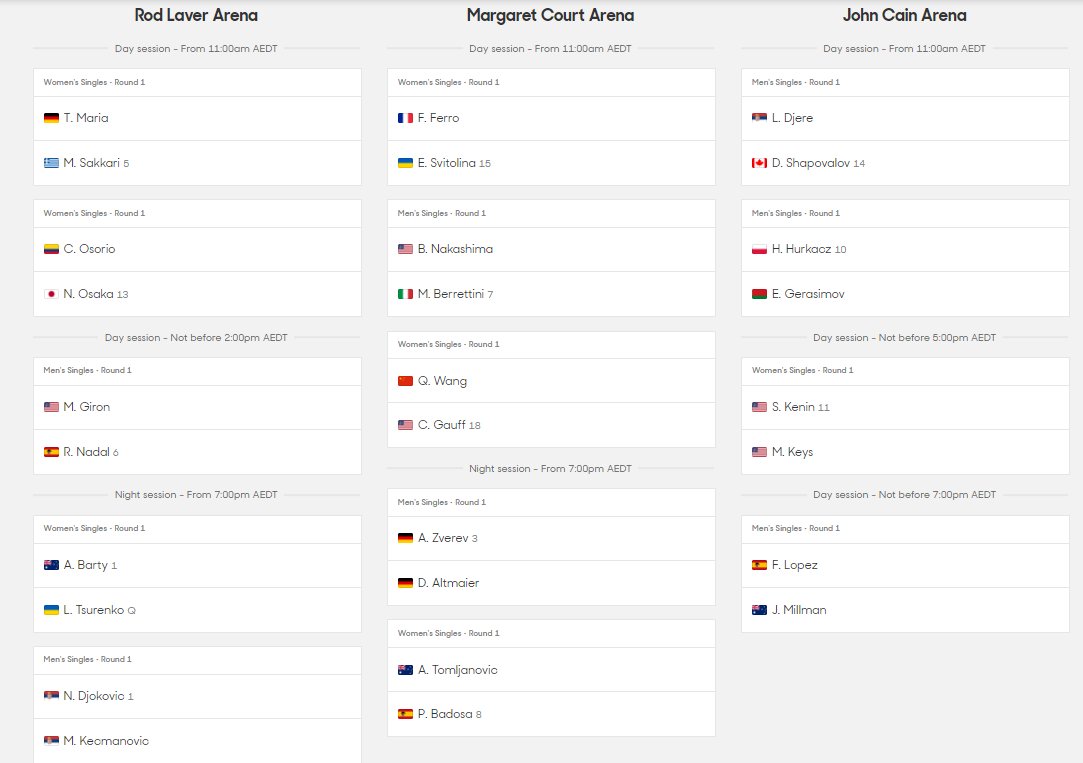
Task: Select C. Gauff player name
Action: click(441, 425)
